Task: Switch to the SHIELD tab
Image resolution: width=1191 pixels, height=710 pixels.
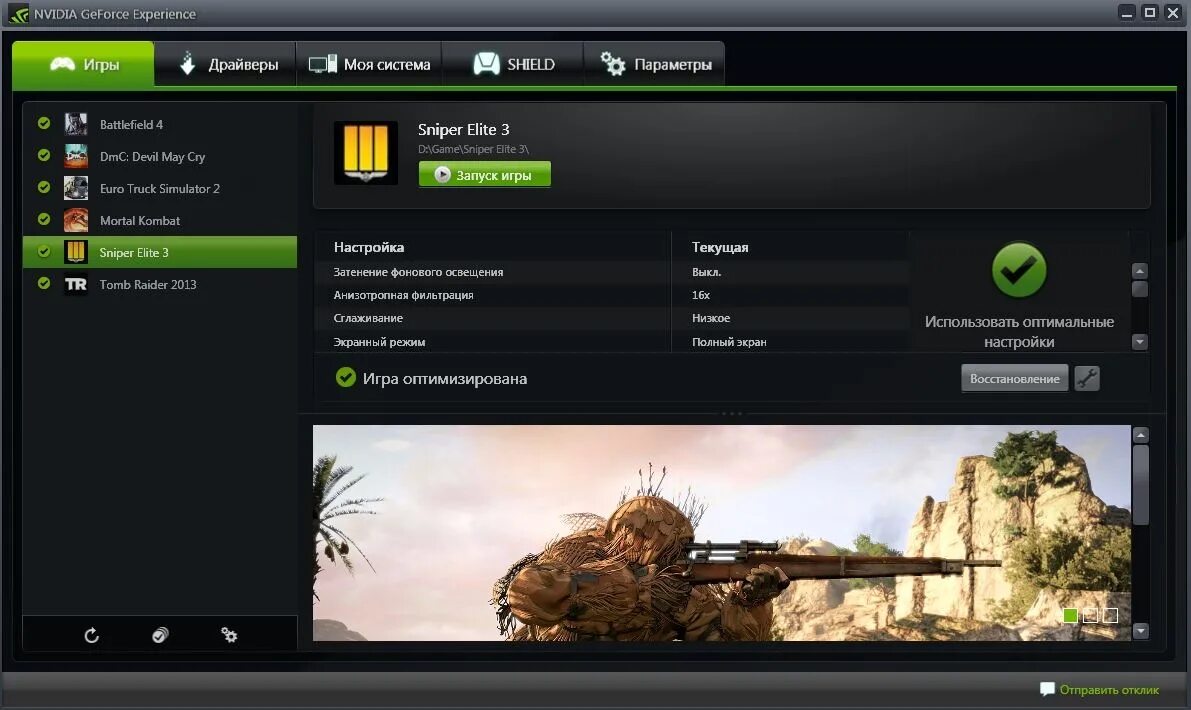Action: [513, 64]
